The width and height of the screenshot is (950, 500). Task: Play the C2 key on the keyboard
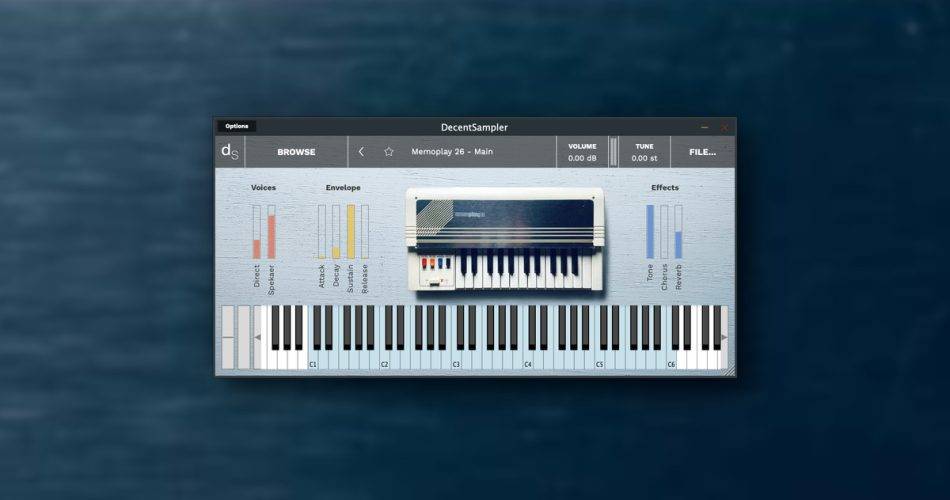tap(385, 360)
